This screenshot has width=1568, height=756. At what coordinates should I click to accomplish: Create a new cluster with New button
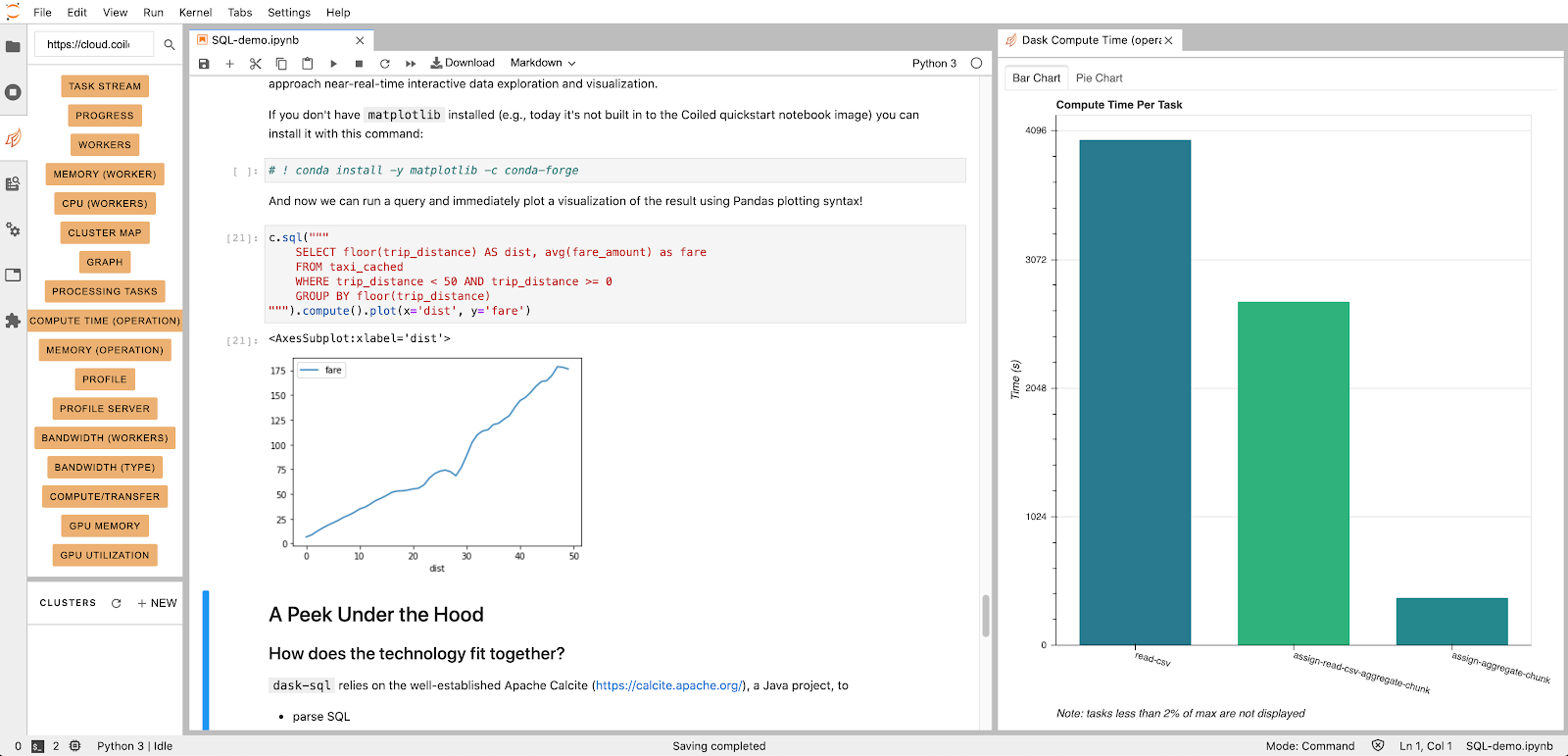(x=157, y=603)
